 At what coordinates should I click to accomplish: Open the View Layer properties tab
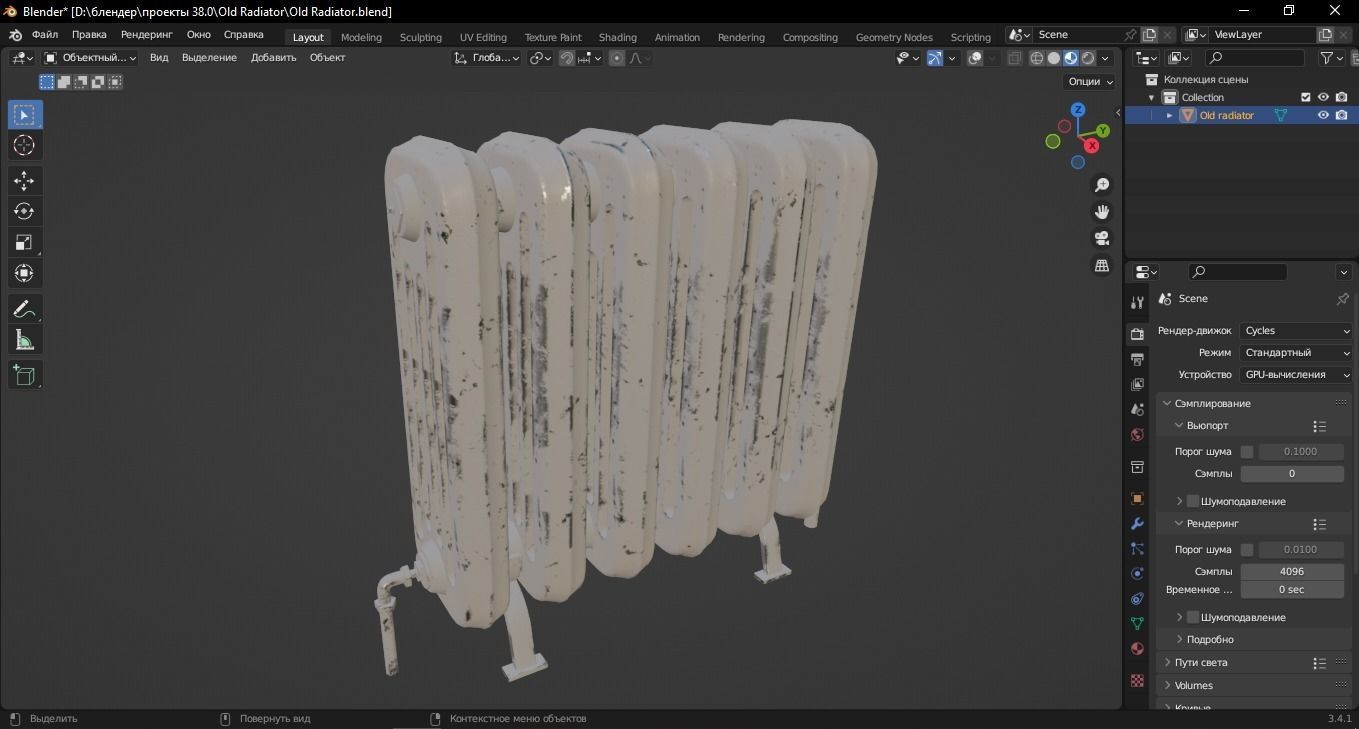pyautogui.click(x=1137, y=384)
